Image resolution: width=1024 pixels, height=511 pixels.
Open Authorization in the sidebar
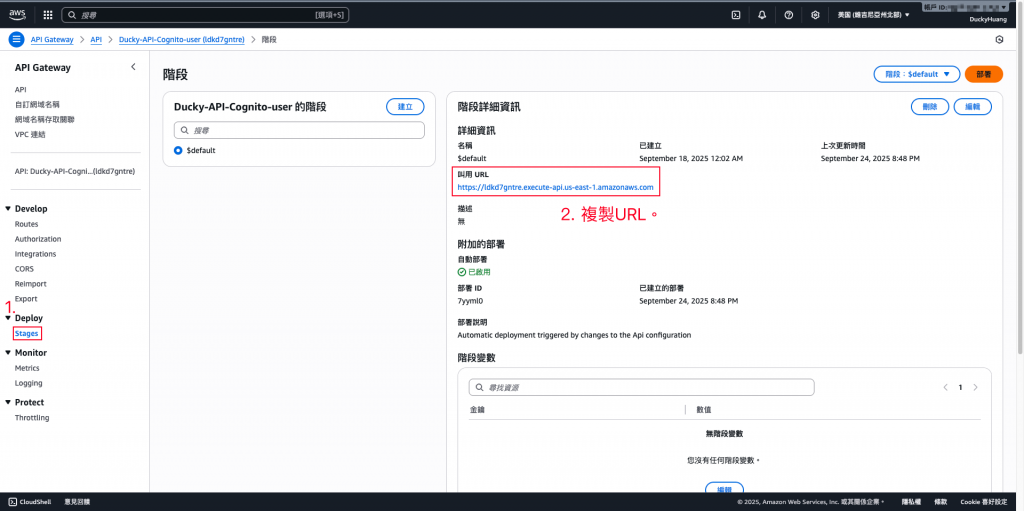(38, 239)
